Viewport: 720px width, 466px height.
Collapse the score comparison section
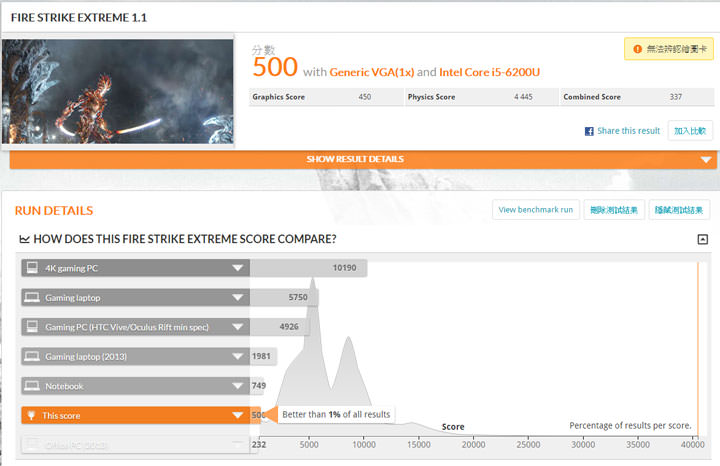click(702, 239)
